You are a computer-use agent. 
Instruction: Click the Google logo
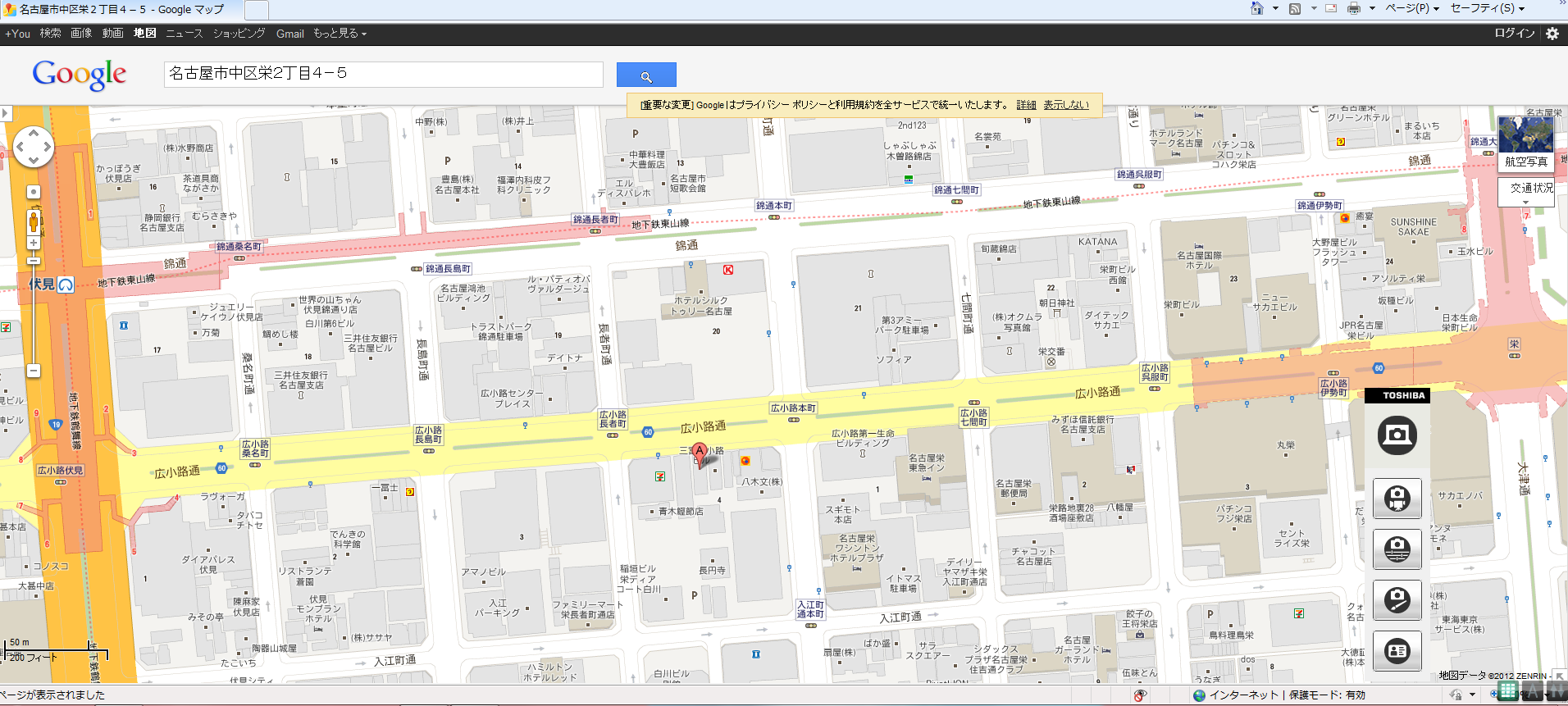(80, 75)
